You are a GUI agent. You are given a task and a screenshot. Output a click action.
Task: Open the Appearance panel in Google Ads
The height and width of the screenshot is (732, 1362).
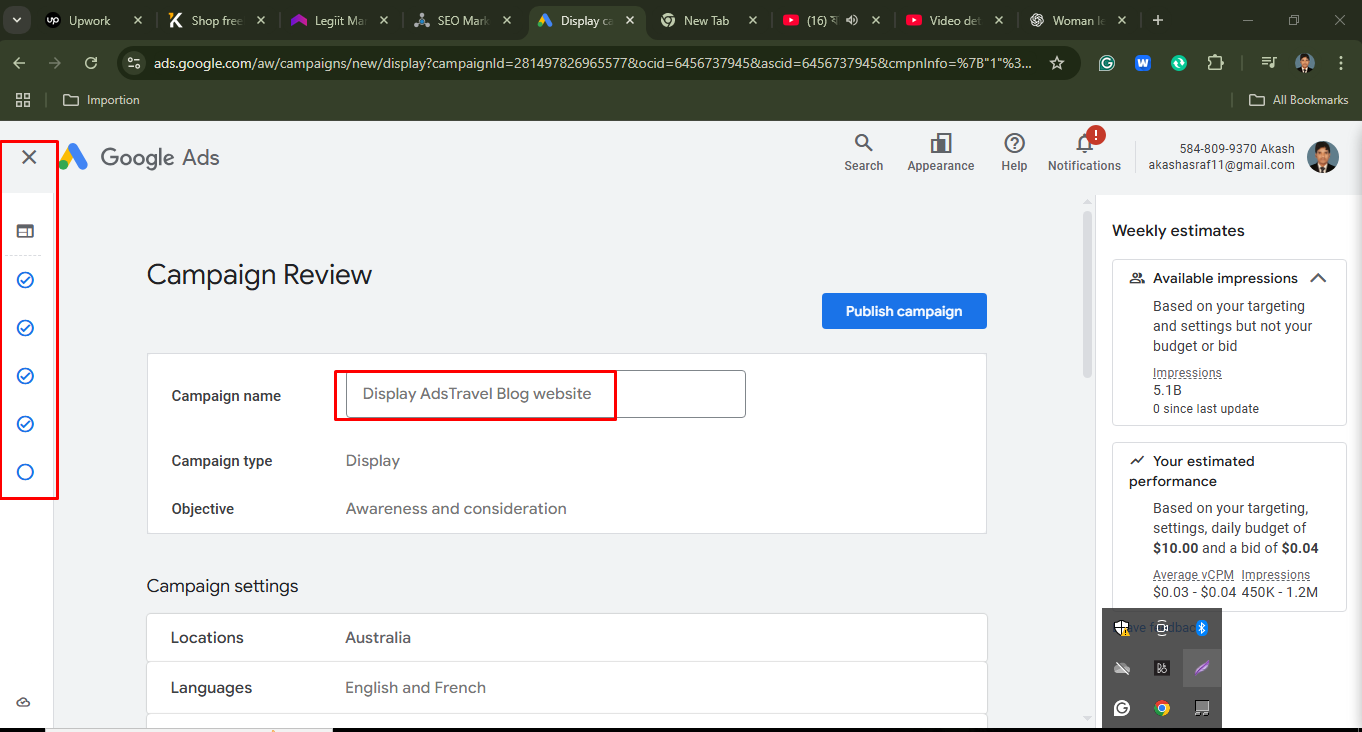tap(940, 151)
